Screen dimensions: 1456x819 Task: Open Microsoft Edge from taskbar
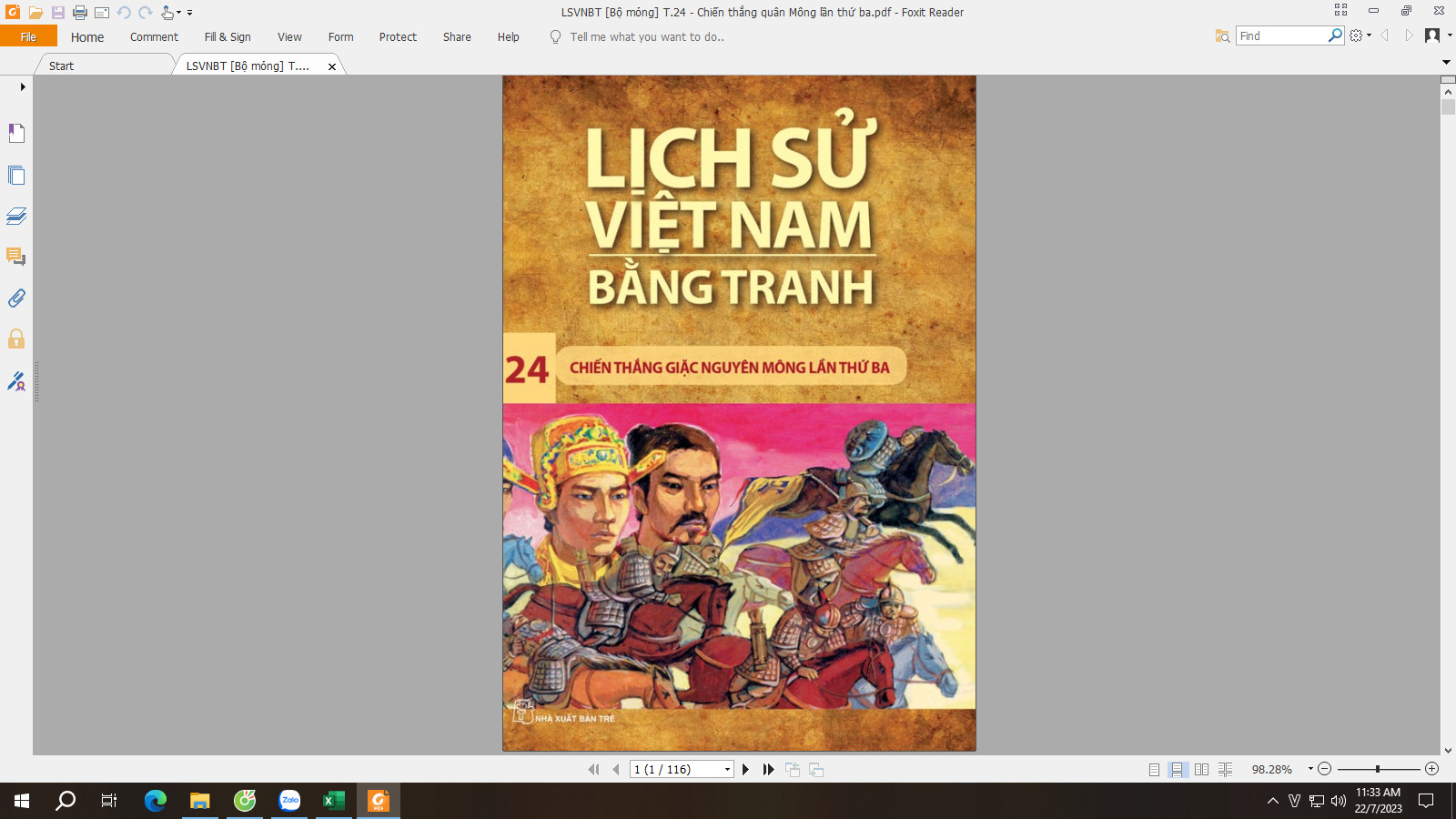(156, 801)
